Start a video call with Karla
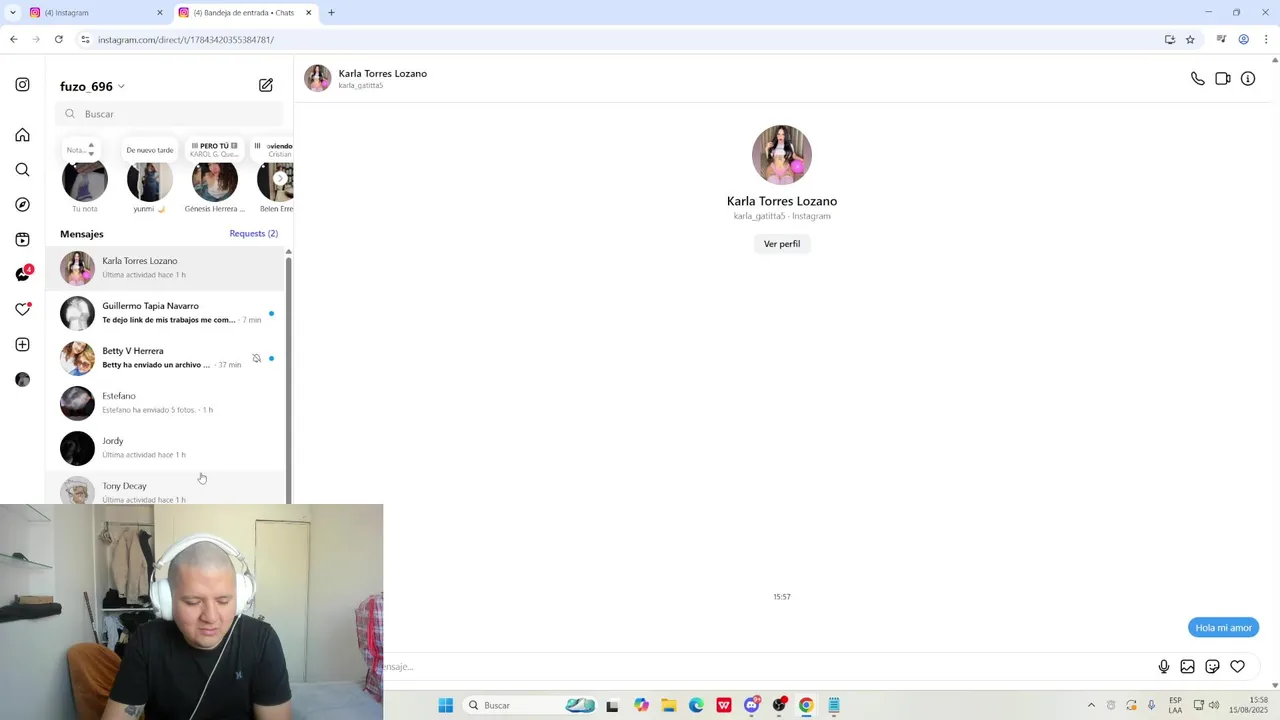This screenshot has width=1280, height=720. tap(1222, 79)
